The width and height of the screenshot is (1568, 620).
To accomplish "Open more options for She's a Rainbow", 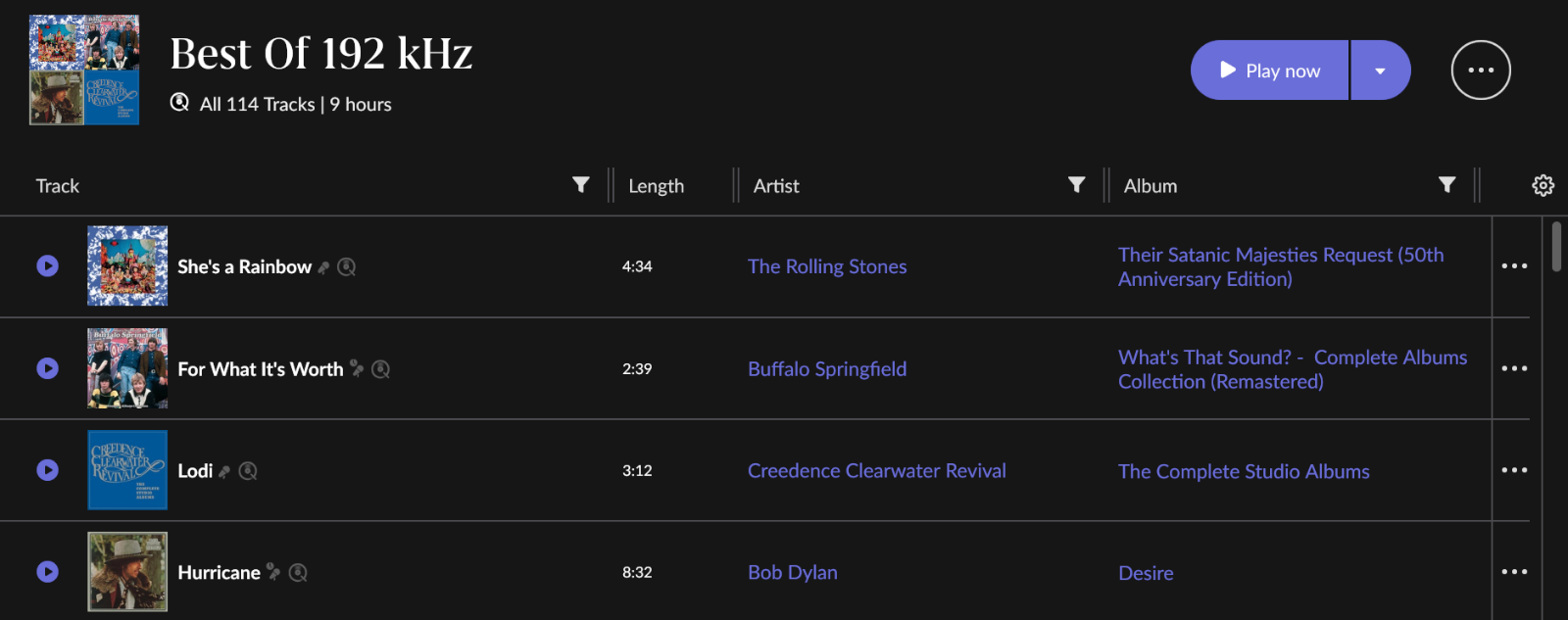I will coord(1514,266).
